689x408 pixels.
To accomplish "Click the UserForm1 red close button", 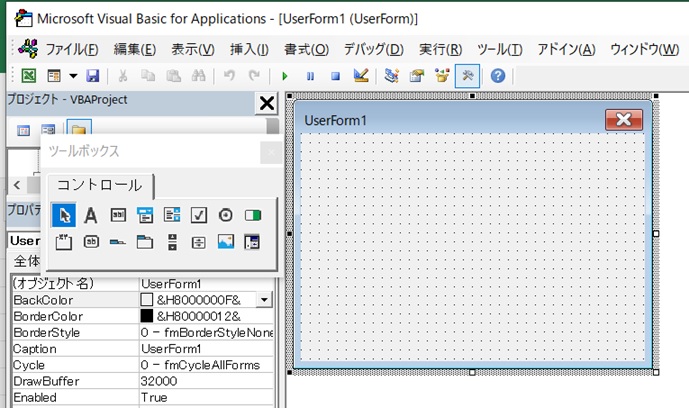I will pos(624,119).
